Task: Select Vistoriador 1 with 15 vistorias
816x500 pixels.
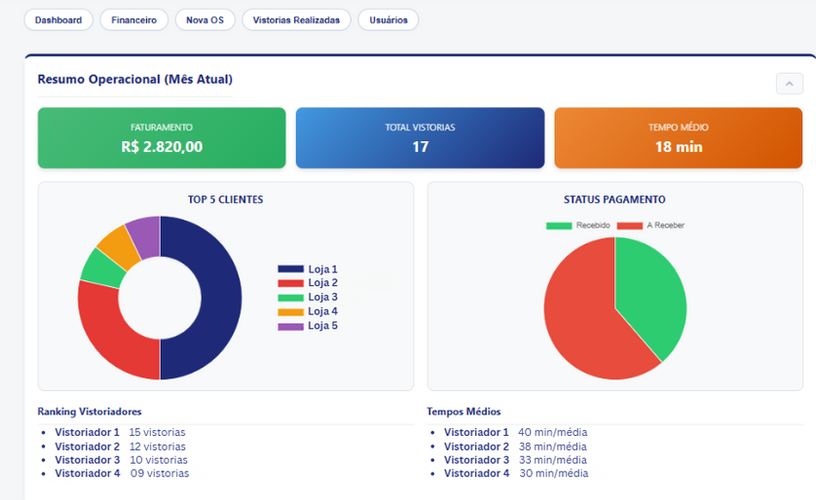Action: [120, 432]
